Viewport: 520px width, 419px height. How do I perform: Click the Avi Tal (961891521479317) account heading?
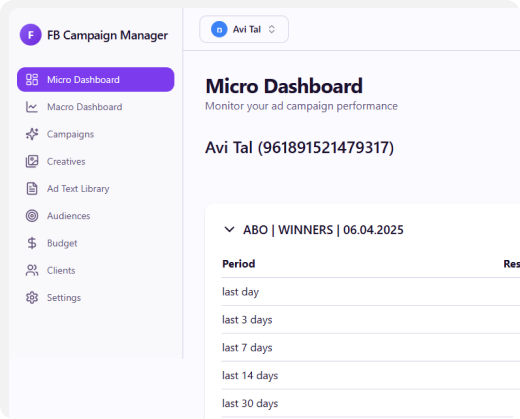pyautogui.click(x=299, y=147)
